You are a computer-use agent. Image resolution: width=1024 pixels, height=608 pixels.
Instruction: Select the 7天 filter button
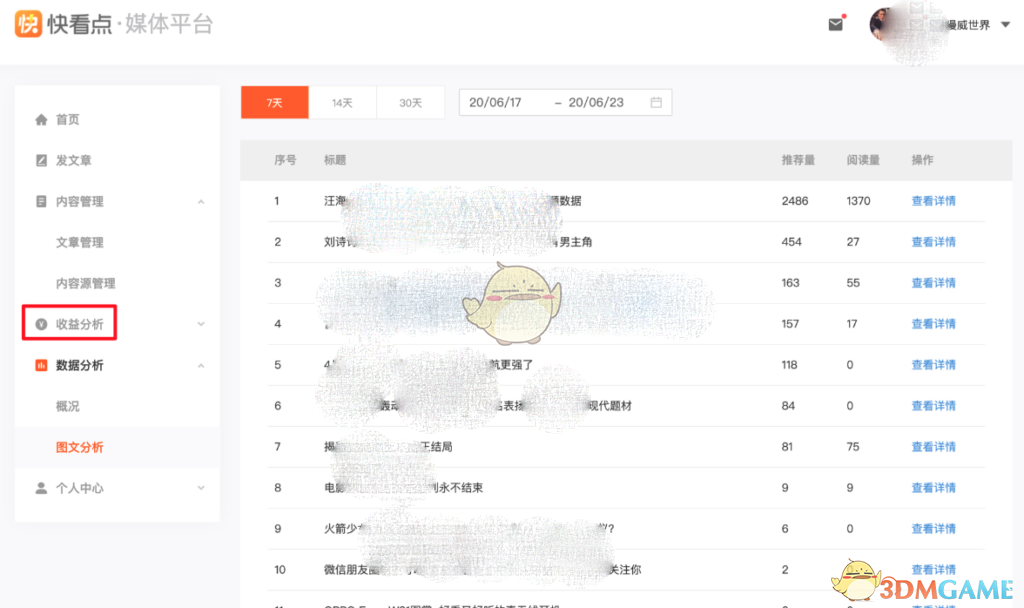tap(275, 102)
